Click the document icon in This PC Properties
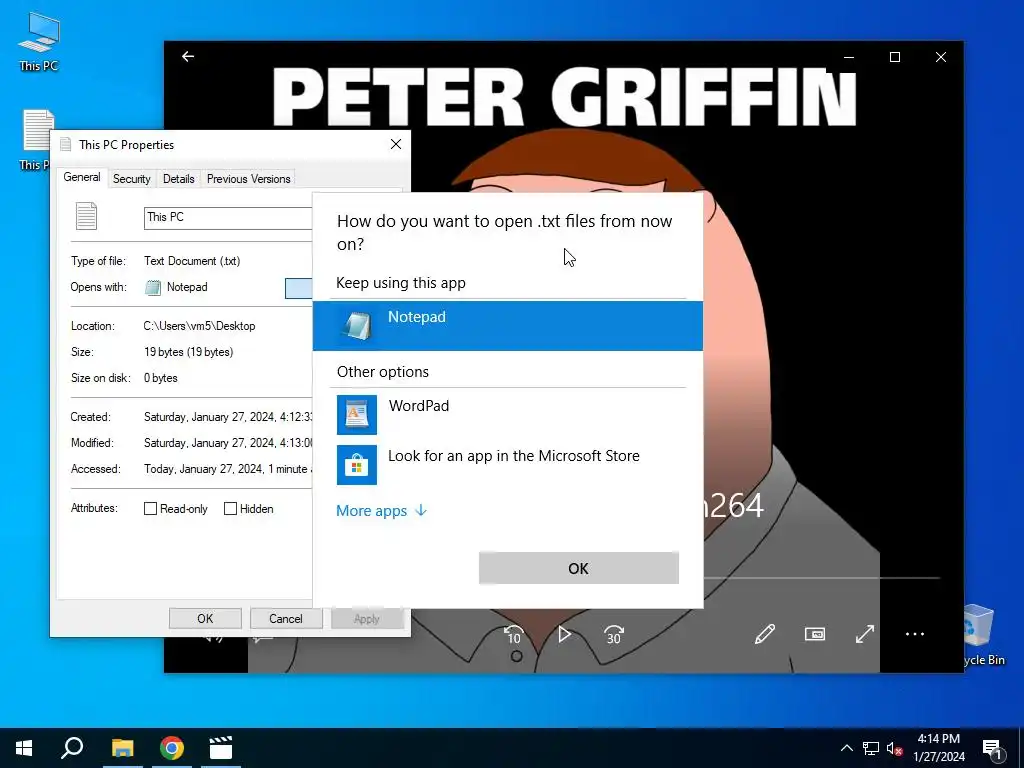Image resolution: width=1024 pixels, height=768 pixels. pos(86,216)
